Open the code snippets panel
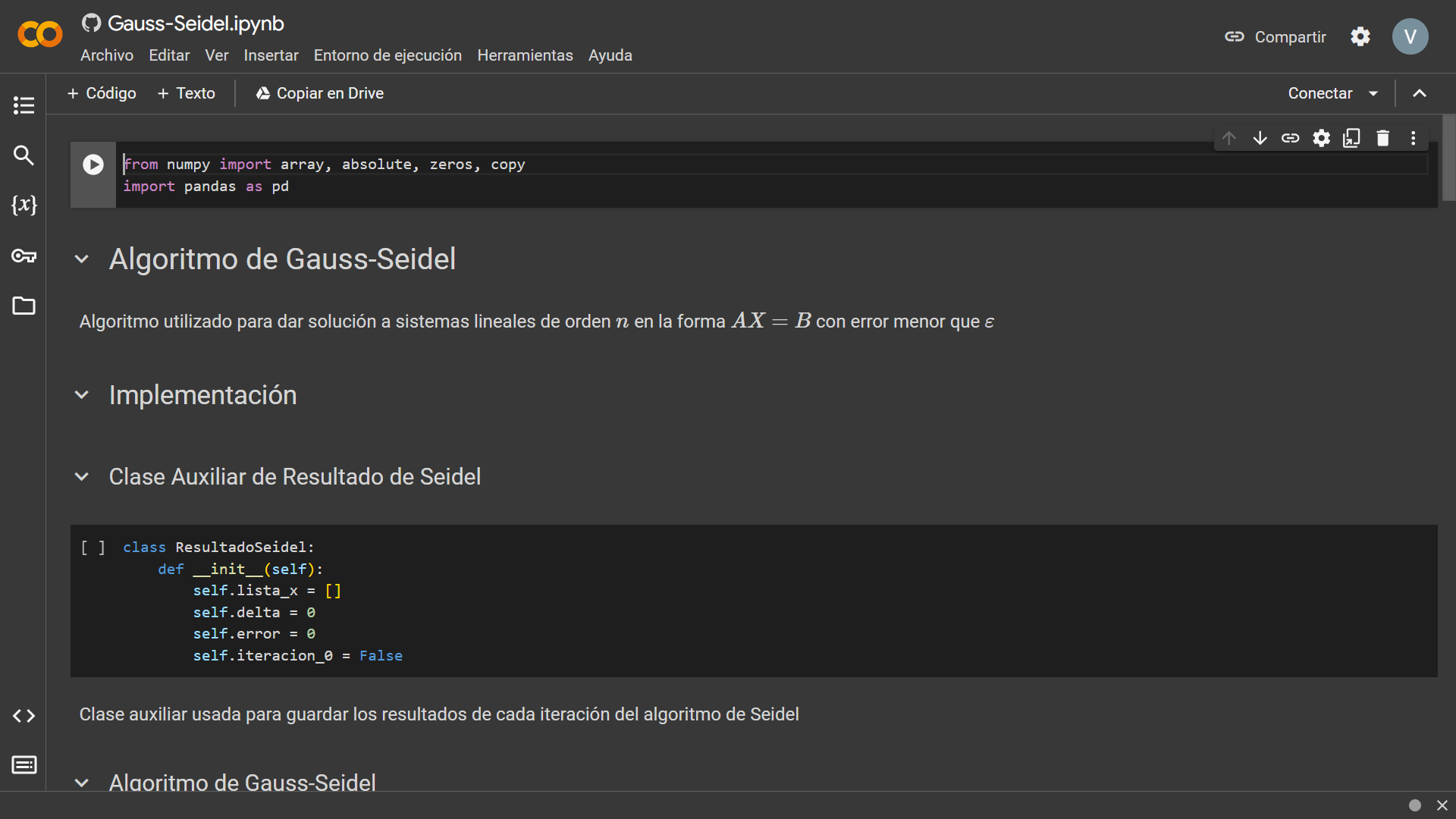 (x=24, y=715)
